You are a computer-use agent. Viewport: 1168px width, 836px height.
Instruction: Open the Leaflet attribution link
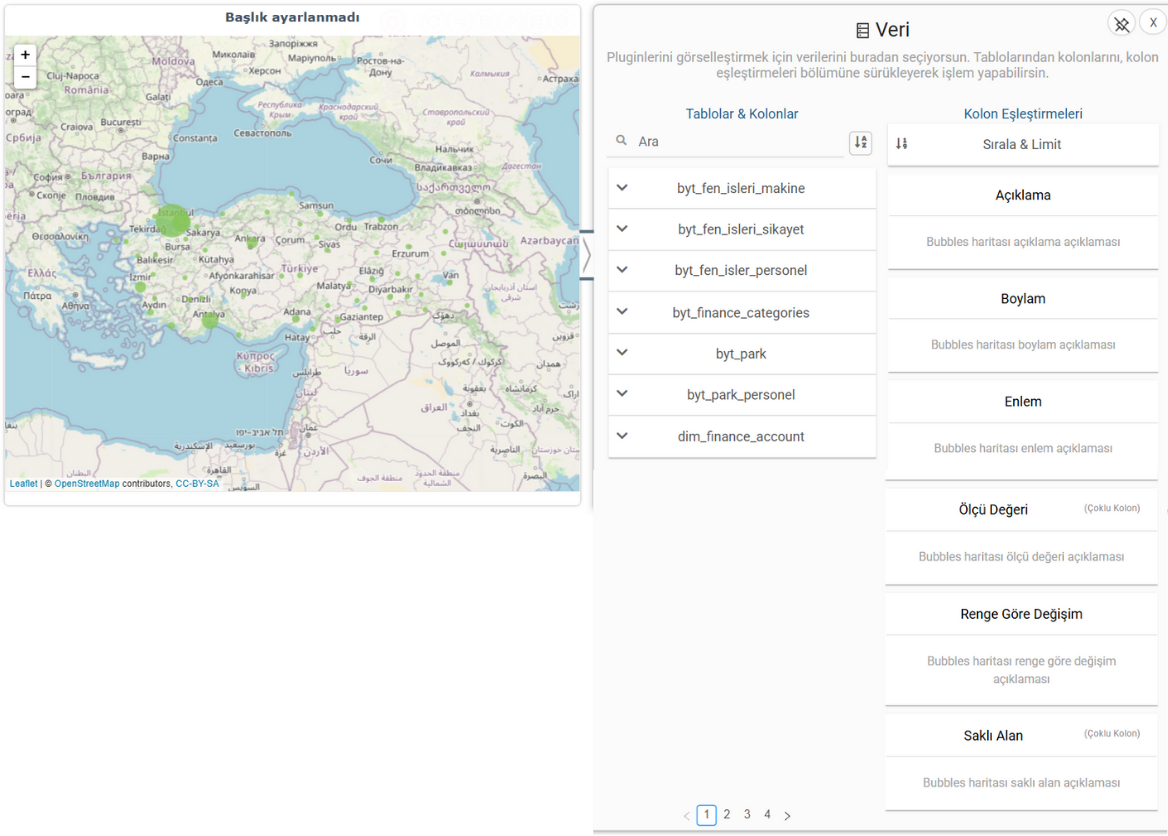coord(23,484)
